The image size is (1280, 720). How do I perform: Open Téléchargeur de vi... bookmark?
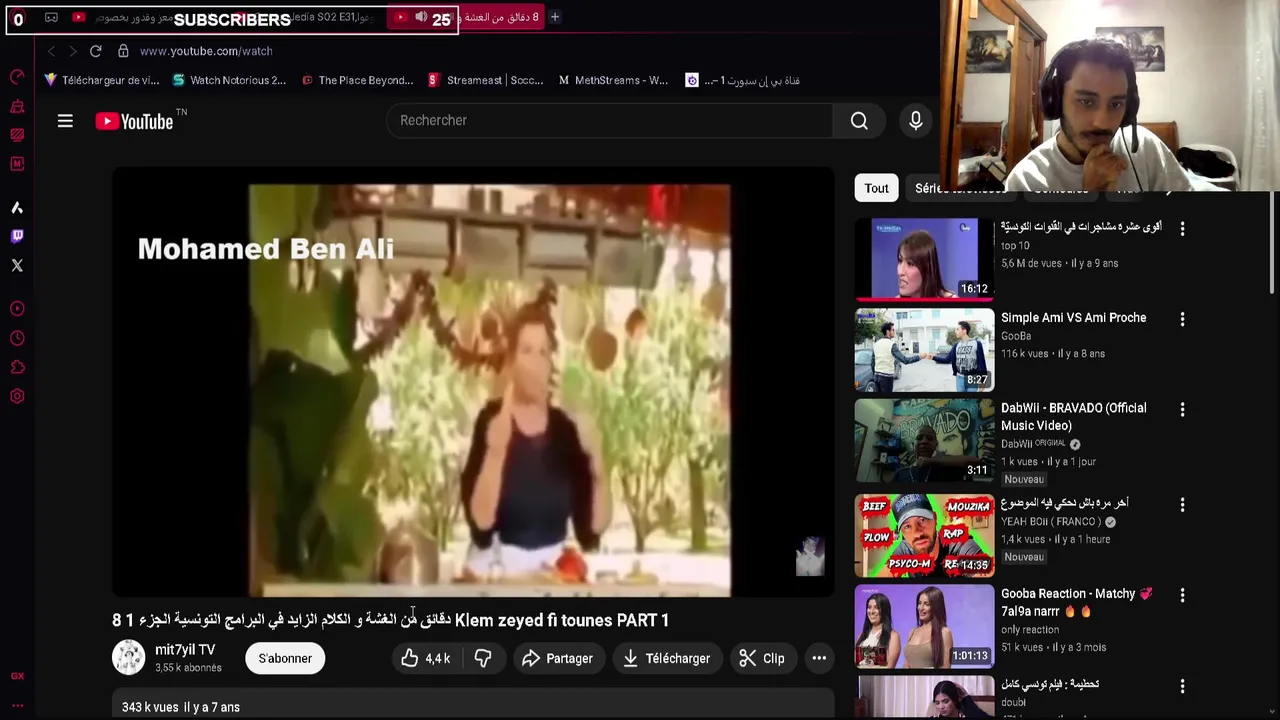(102, 80)
